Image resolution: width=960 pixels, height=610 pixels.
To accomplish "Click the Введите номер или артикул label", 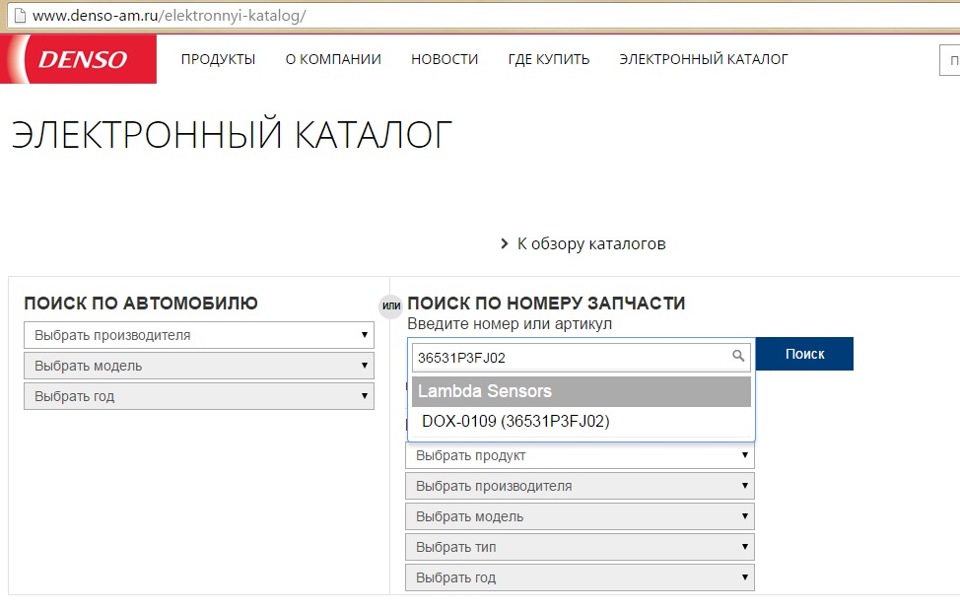I will 509,323.
